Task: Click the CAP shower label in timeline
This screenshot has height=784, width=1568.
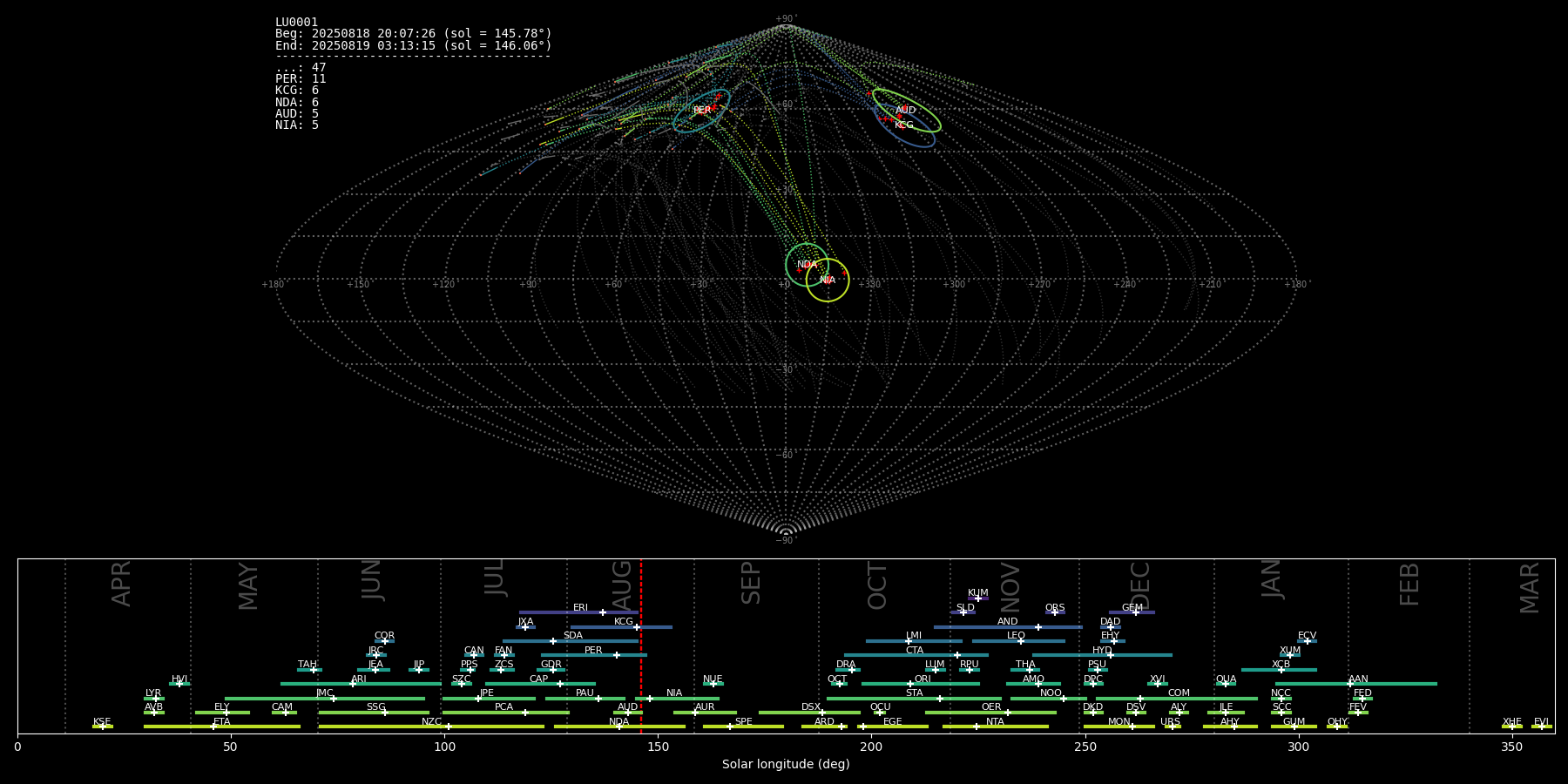Action: (539, 679)
